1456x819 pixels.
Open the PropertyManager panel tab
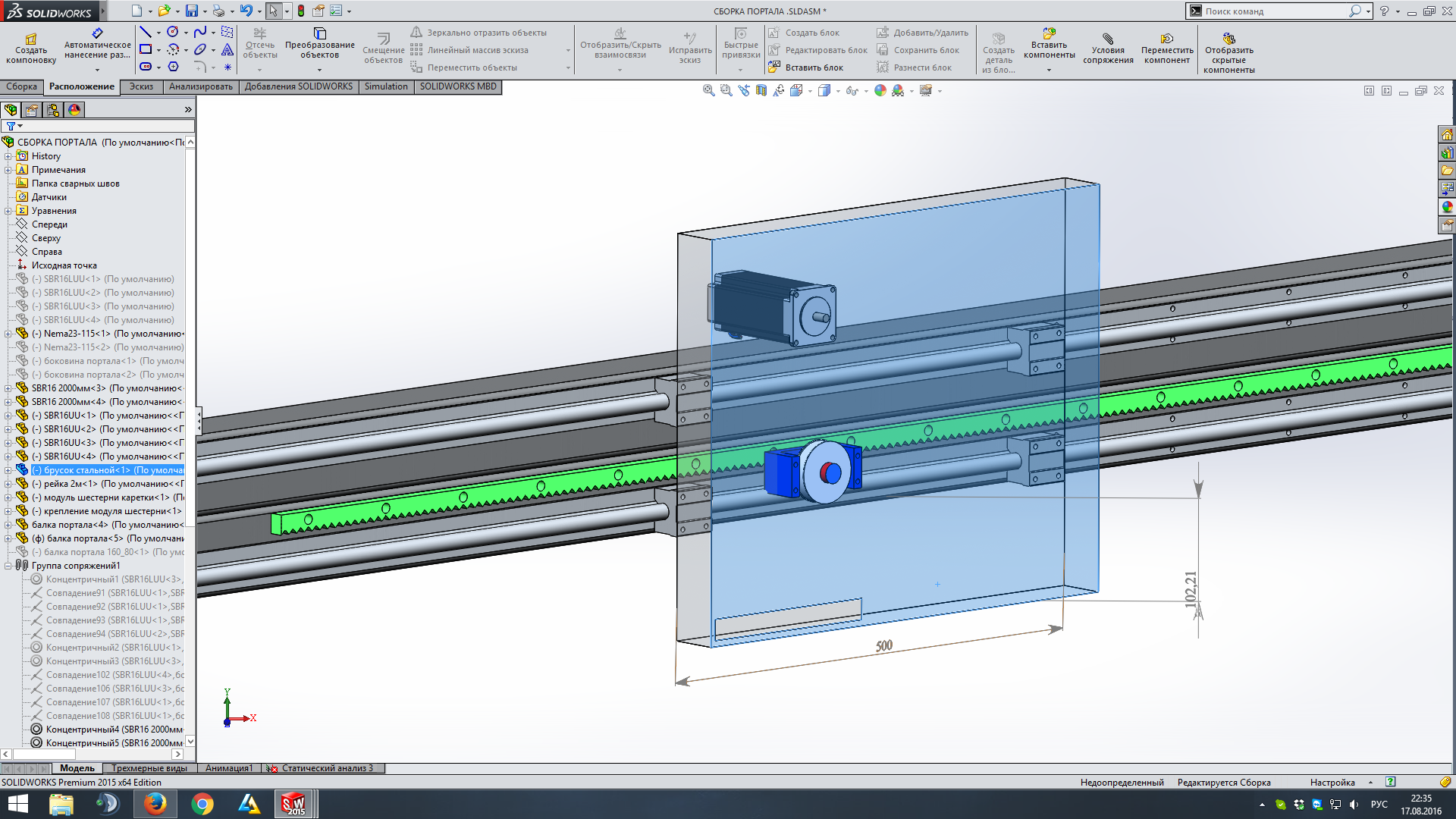click(x=32, y=110)
